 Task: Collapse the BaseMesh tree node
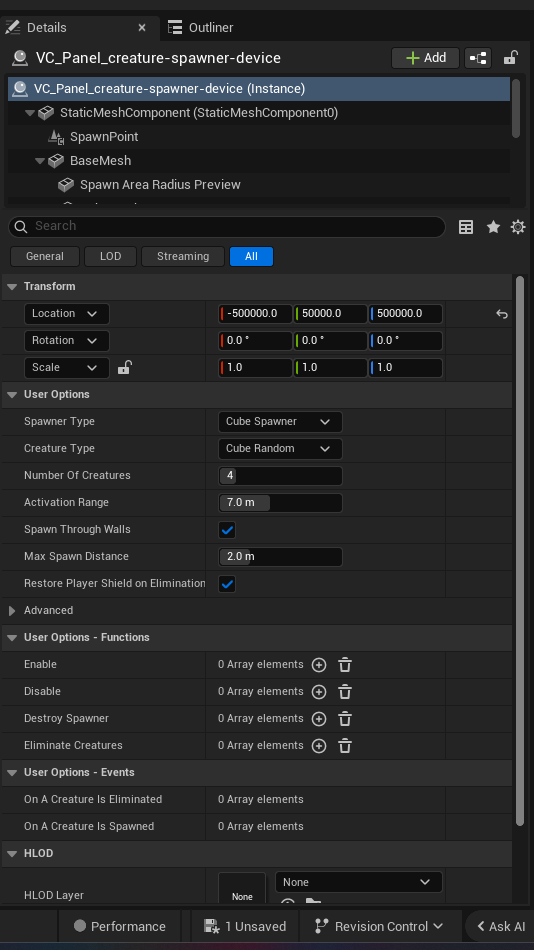pyautogui.click(x=40, y=161)
